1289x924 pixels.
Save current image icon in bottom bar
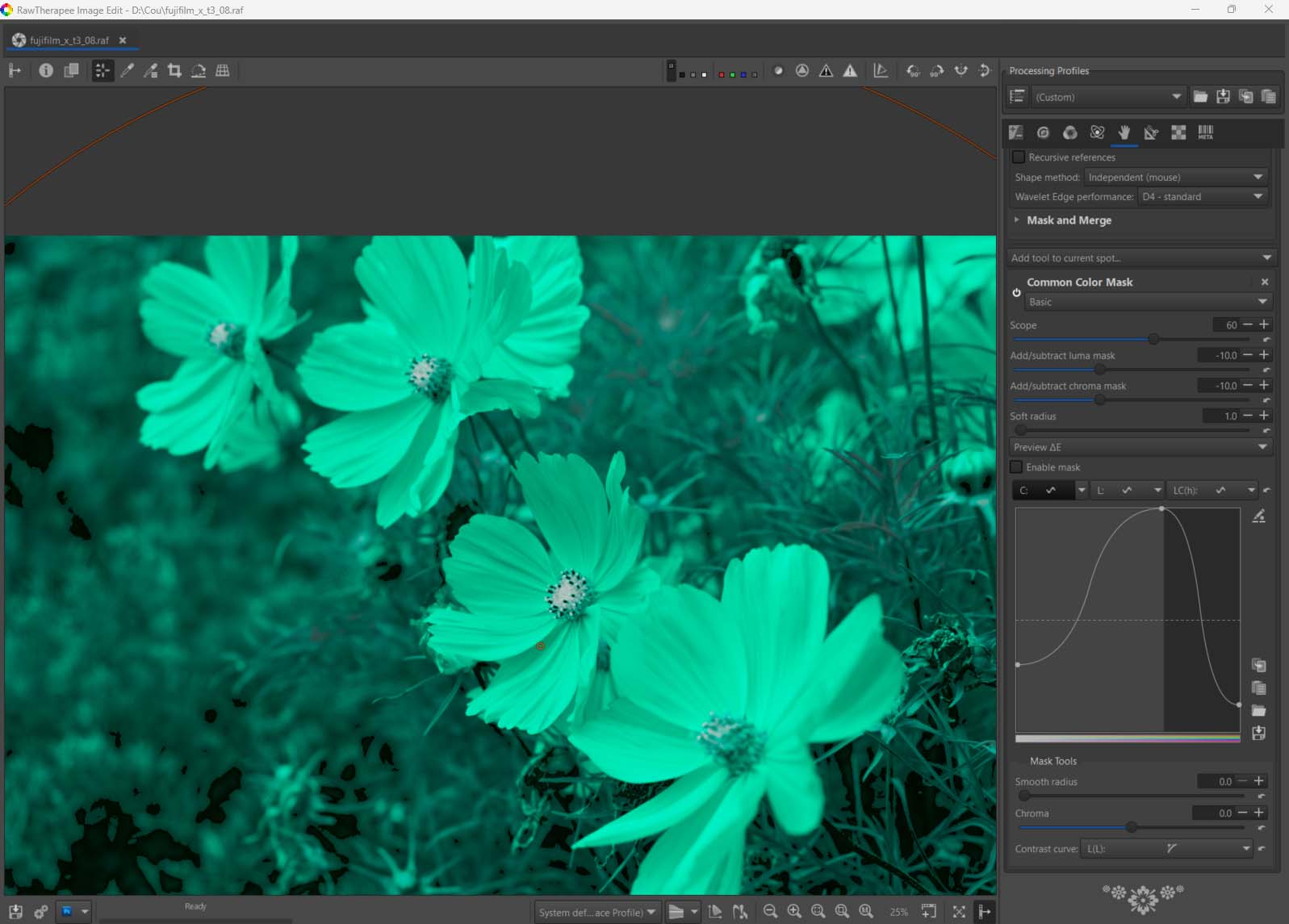point(15,911)
